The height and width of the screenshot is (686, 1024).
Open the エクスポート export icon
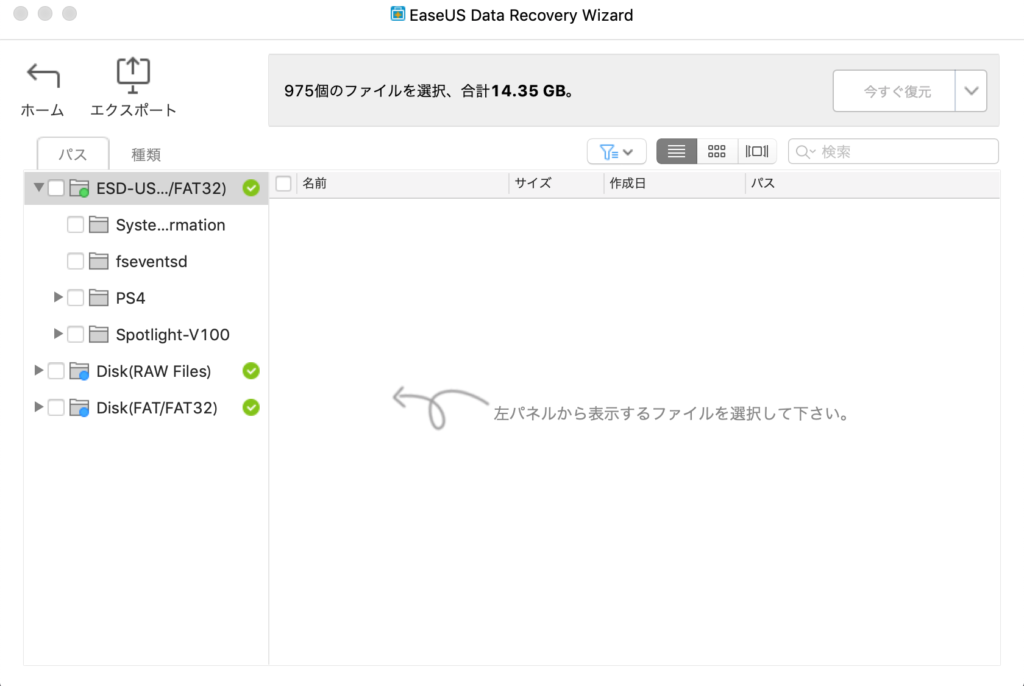[x=133, y=74]
